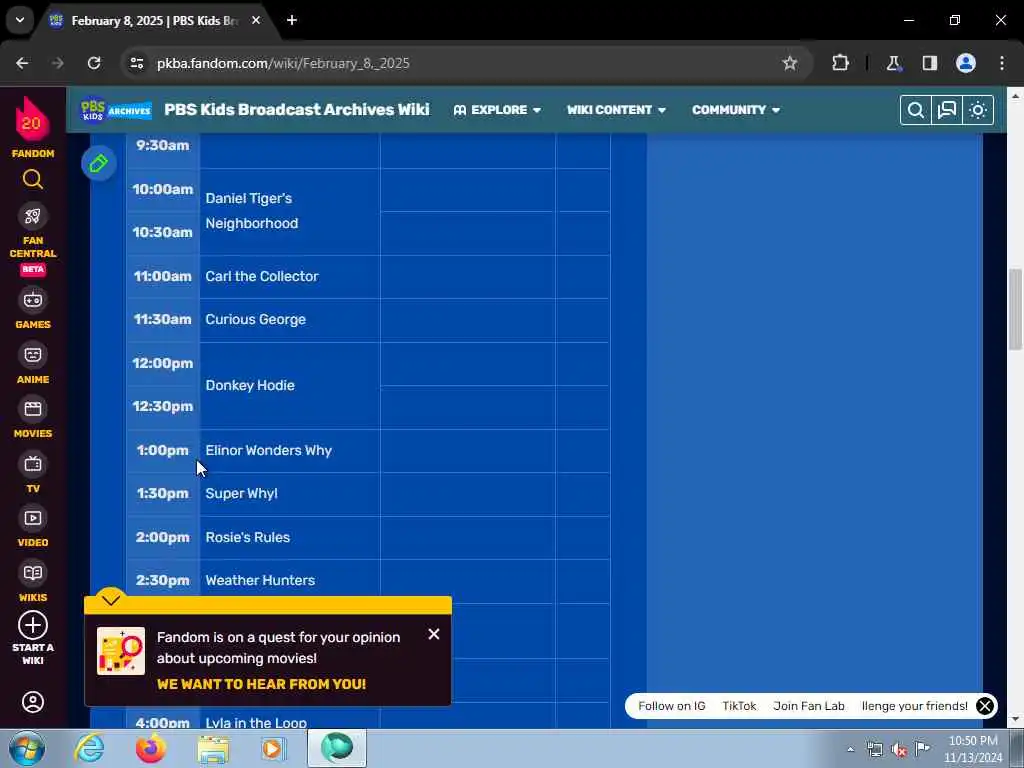
Task: Open Windows Explorer folder on taskbar
Action: click(213, 749)
